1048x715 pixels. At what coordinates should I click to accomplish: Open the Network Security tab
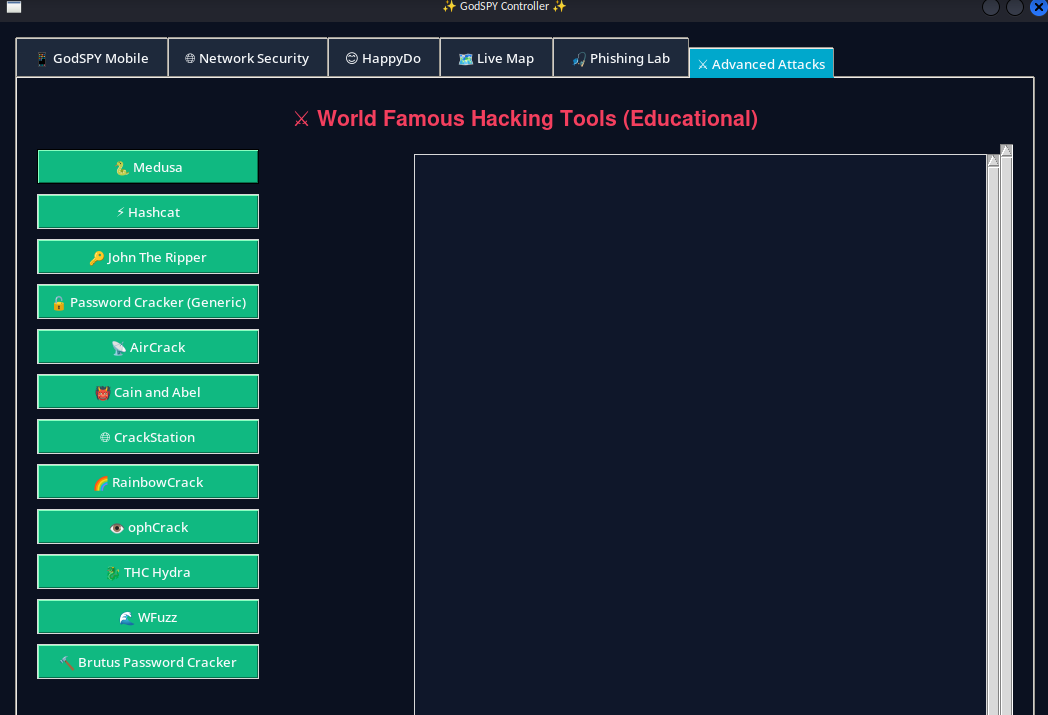pos(248,58)
